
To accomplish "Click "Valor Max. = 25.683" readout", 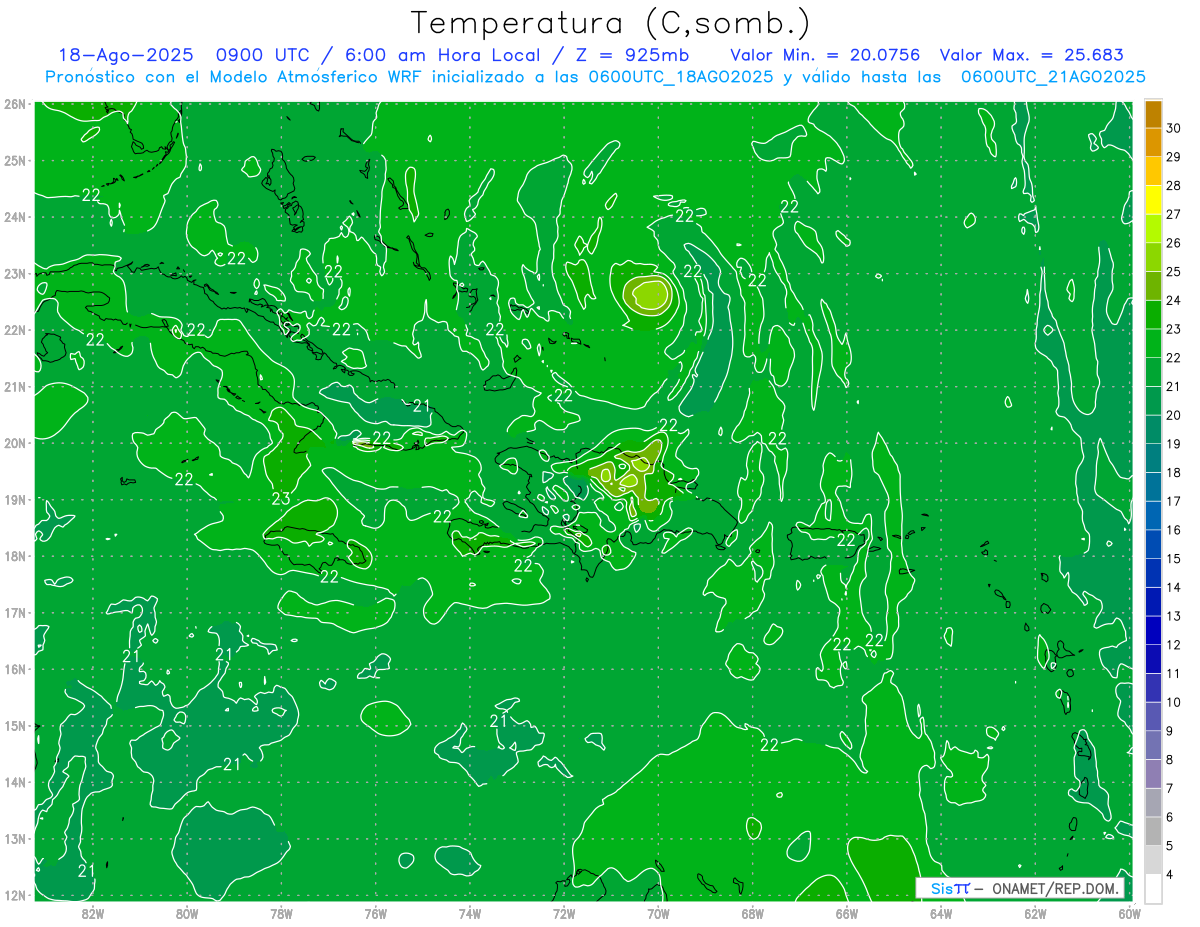I will (x=1032, y=56).
